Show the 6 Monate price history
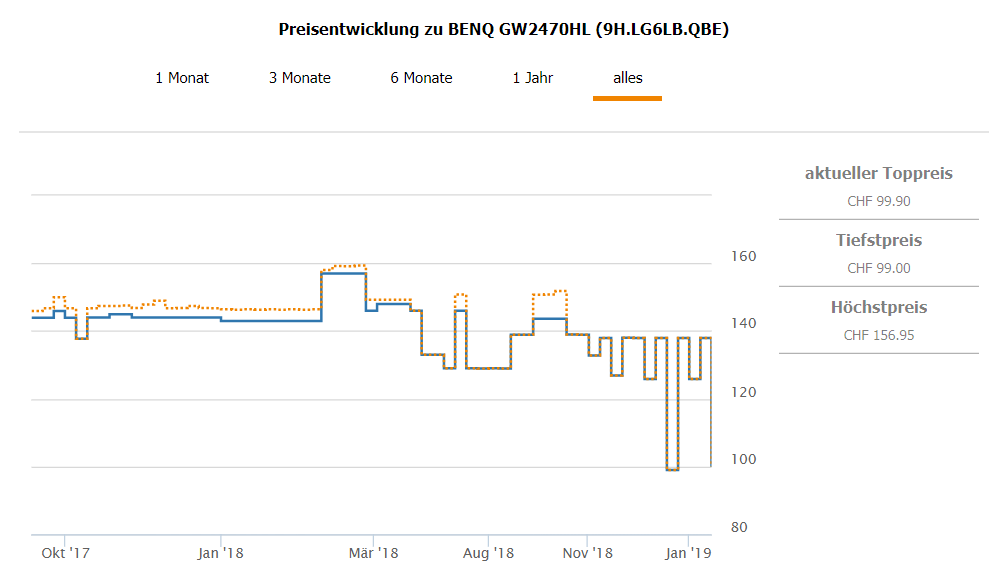This screenshot has width=1002, height=588. 421,78
